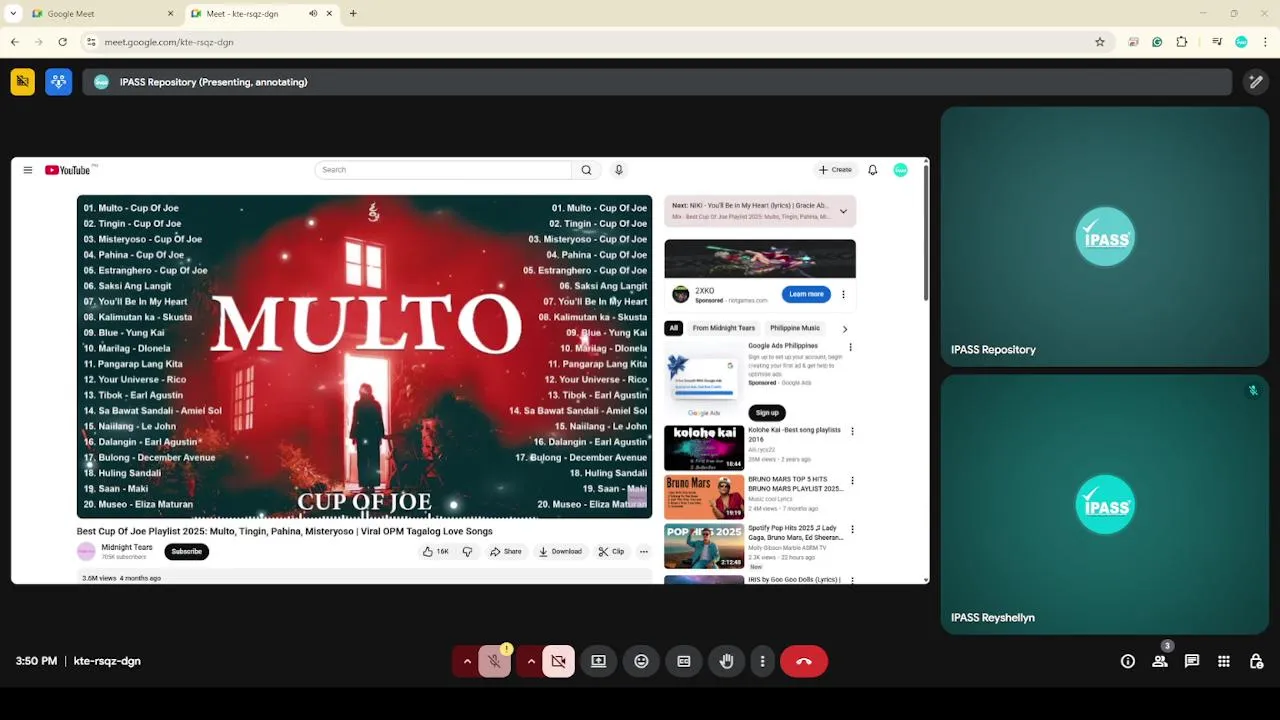Show the People panel
The width and height of the screenshot is (1280, 720).
(1160, 661)
